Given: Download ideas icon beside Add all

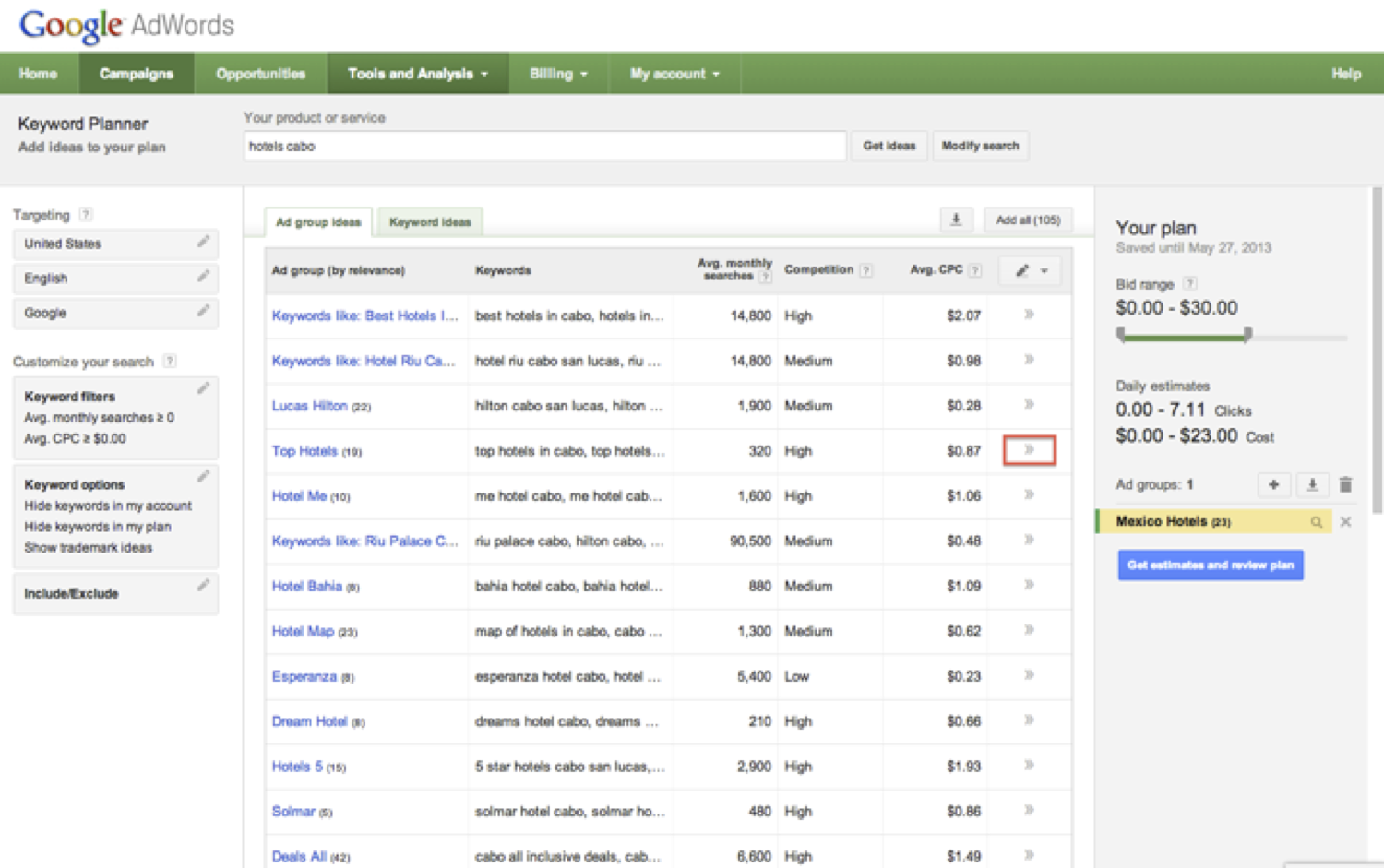Looking at the screenshot, I should 956,220.
